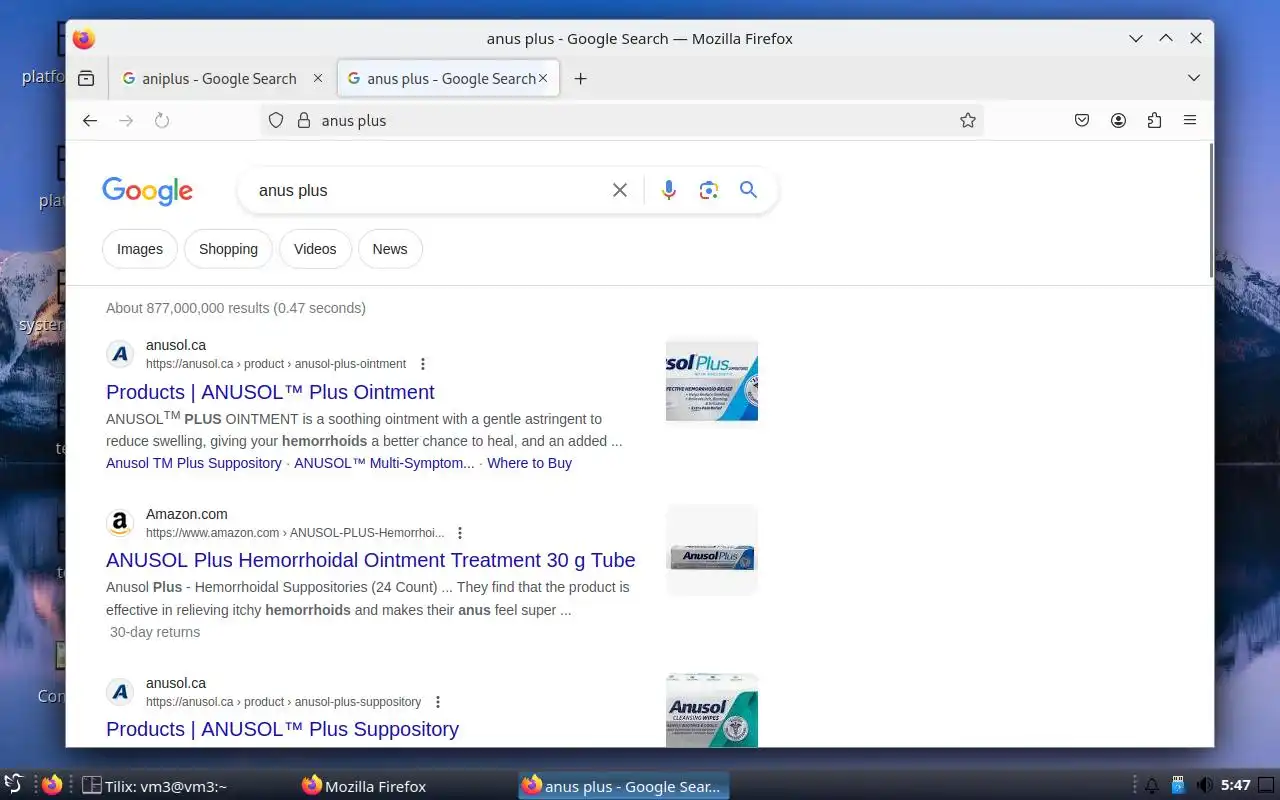Open Firefox launcher icon in the taskbar
The width and height of the screenshot is (1280, 800).
tap(52, 785)
